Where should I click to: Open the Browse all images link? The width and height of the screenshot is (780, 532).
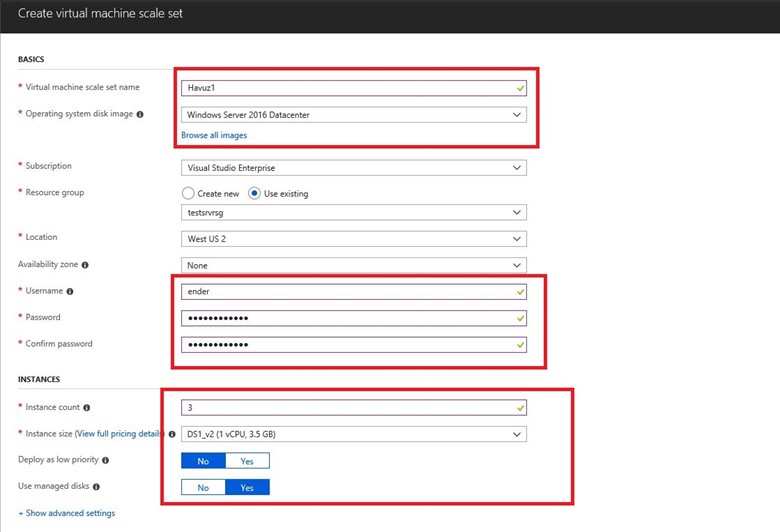tap(214, 135)
